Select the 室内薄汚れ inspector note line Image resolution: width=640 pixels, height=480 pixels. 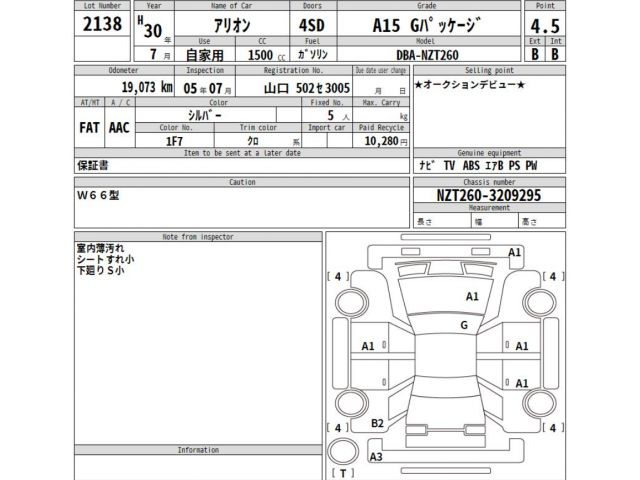click(100, 246)
